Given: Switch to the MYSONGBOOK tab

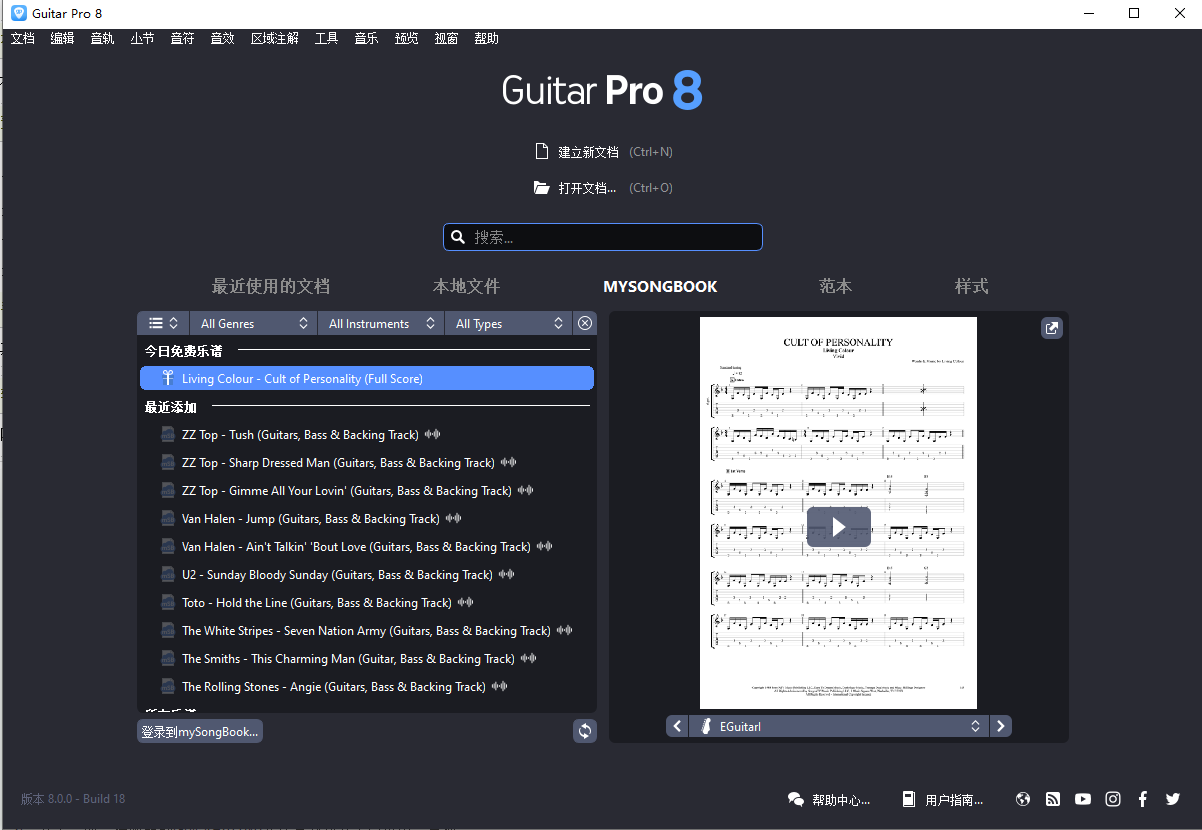Looking at the screenshot, I should [660, 286].
